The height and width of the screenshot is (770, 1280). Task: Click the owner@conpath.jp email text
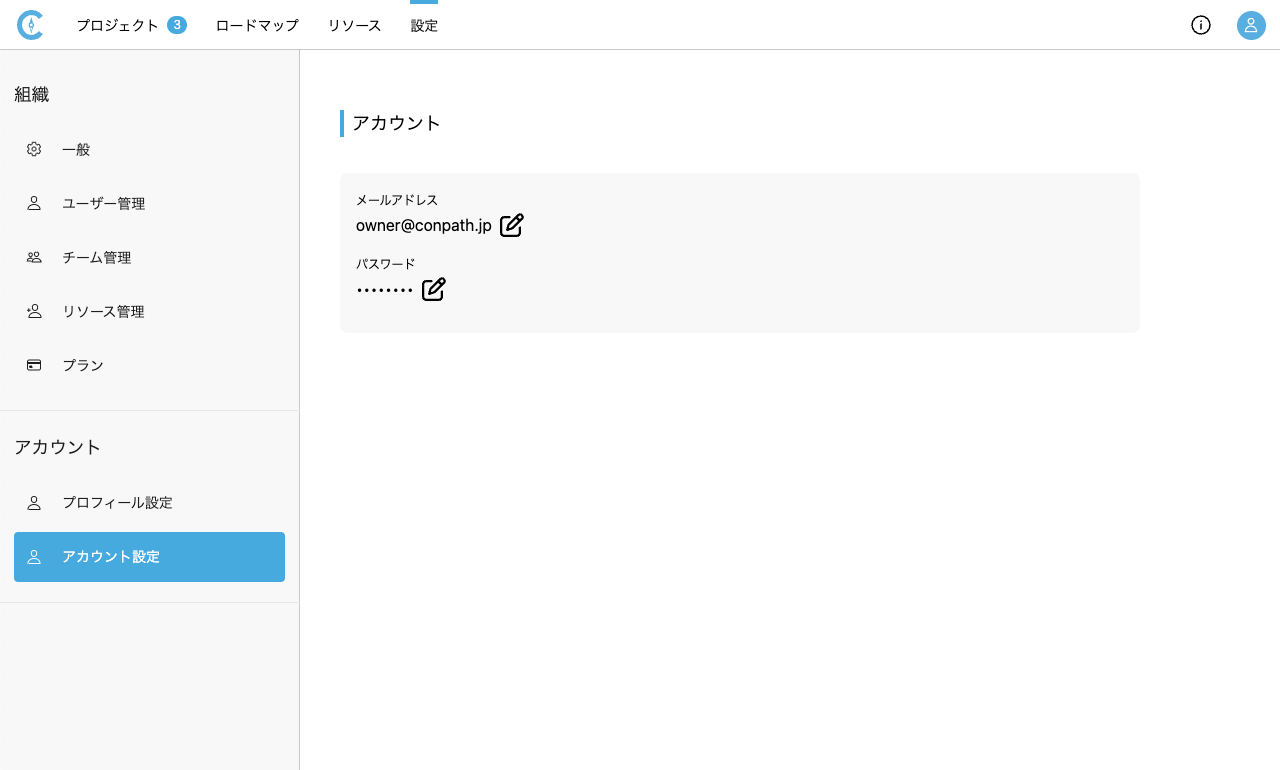pos(423,226)
